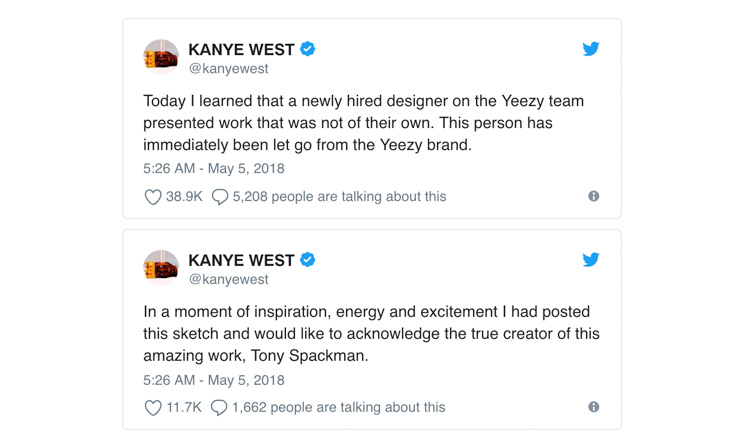Click the first tweet's text about Yeezy designer
The width and height of the screenshot is (750, 442).
[x=363, y=122]
